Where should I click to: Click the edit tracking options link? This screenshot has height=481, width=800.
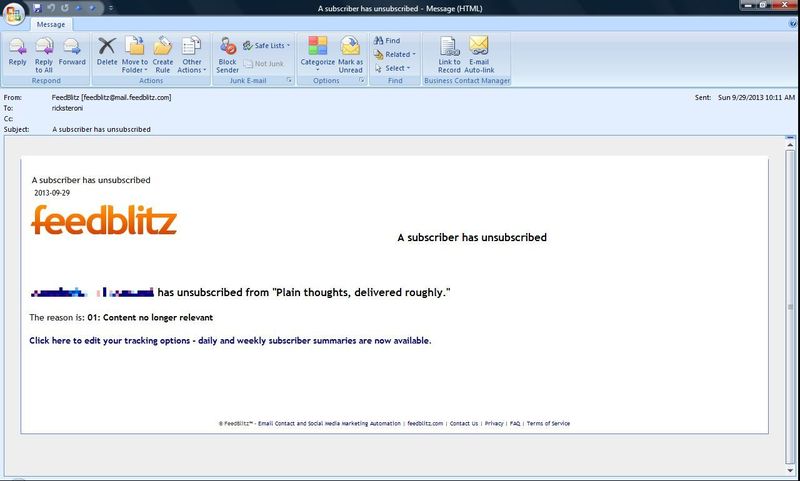(230, 341)
